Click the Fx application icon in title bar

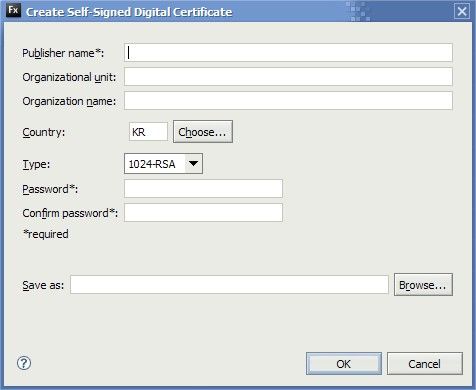13,10
